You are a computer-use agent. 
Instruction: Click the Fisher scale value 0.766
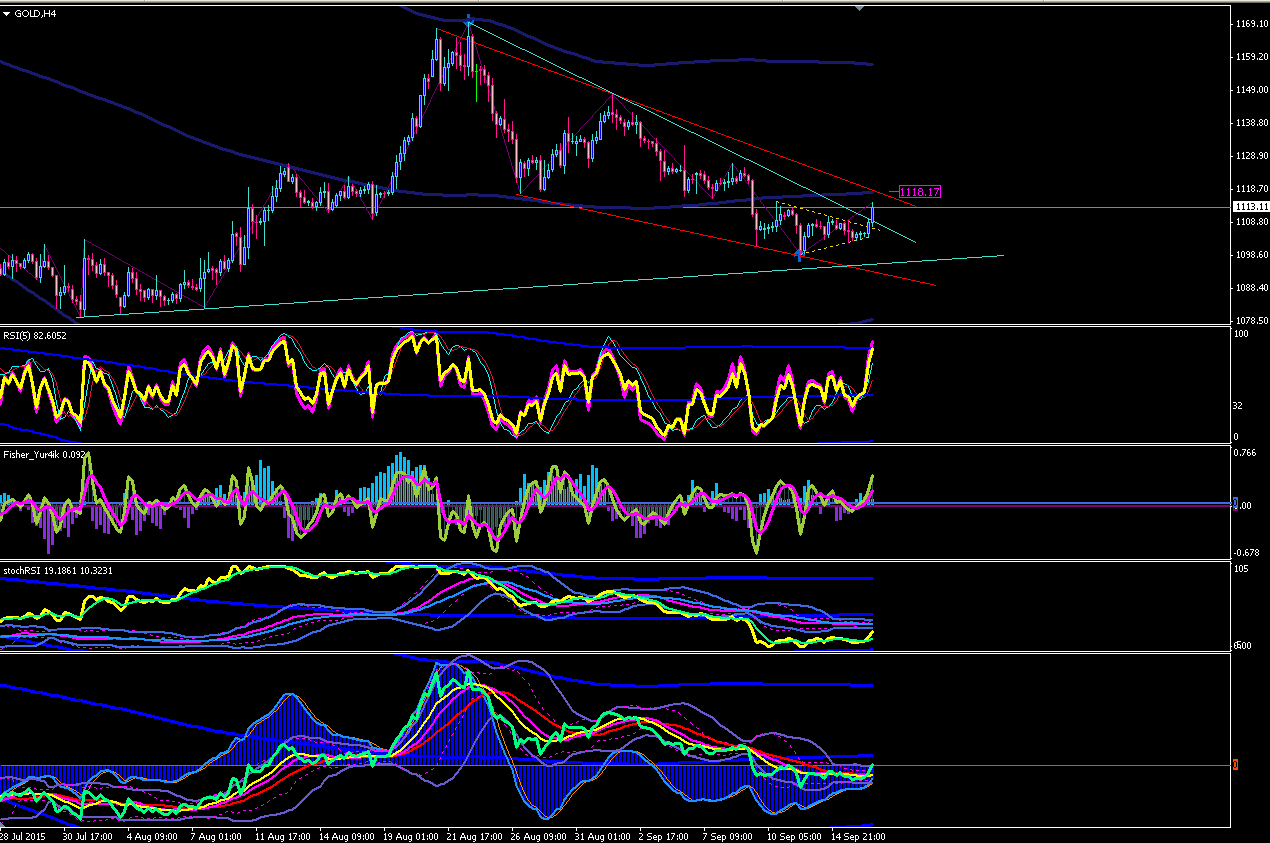(1246, 453)
